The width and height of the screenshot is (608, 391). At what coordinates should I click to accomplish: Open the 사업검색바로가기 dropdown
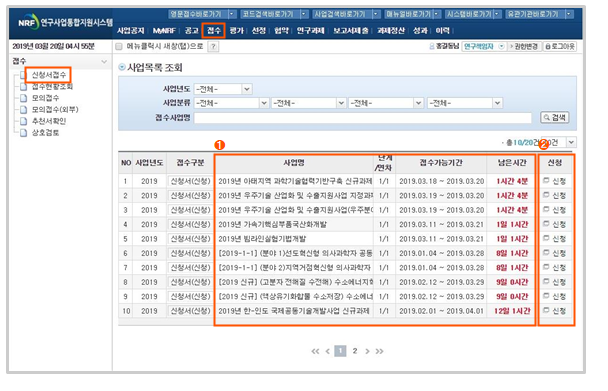click(x=376, y=14)
